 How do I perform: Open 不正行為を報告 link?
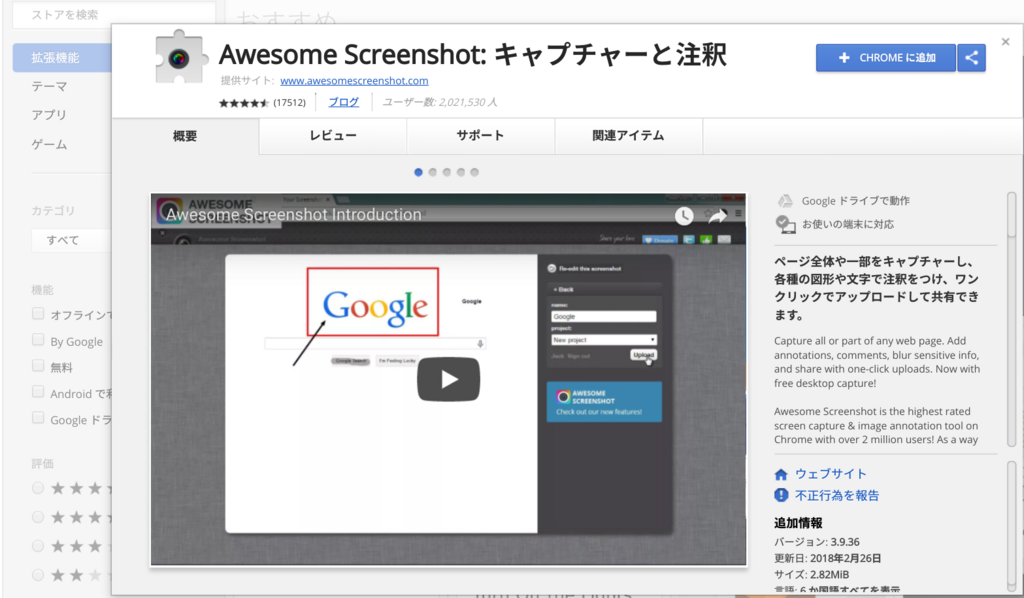pos(837,496)
